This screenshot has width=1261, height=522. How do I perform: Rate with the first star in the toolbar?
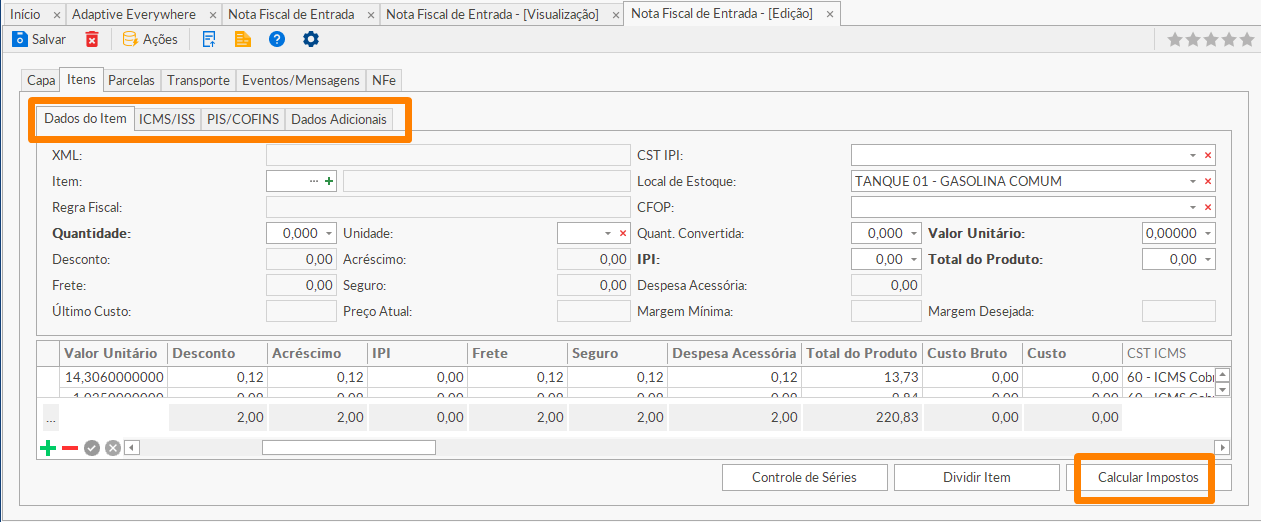coord(1175,39)
